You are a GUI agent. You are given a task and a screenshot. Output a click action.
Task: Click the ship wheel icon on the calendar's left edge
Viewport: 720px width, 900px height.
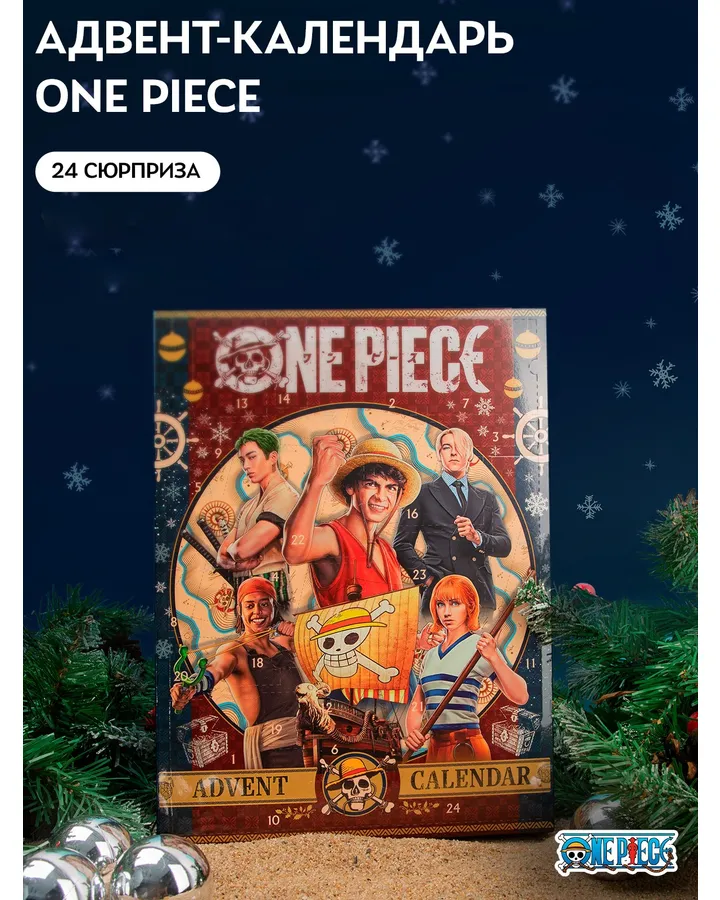tap(170, 439)
